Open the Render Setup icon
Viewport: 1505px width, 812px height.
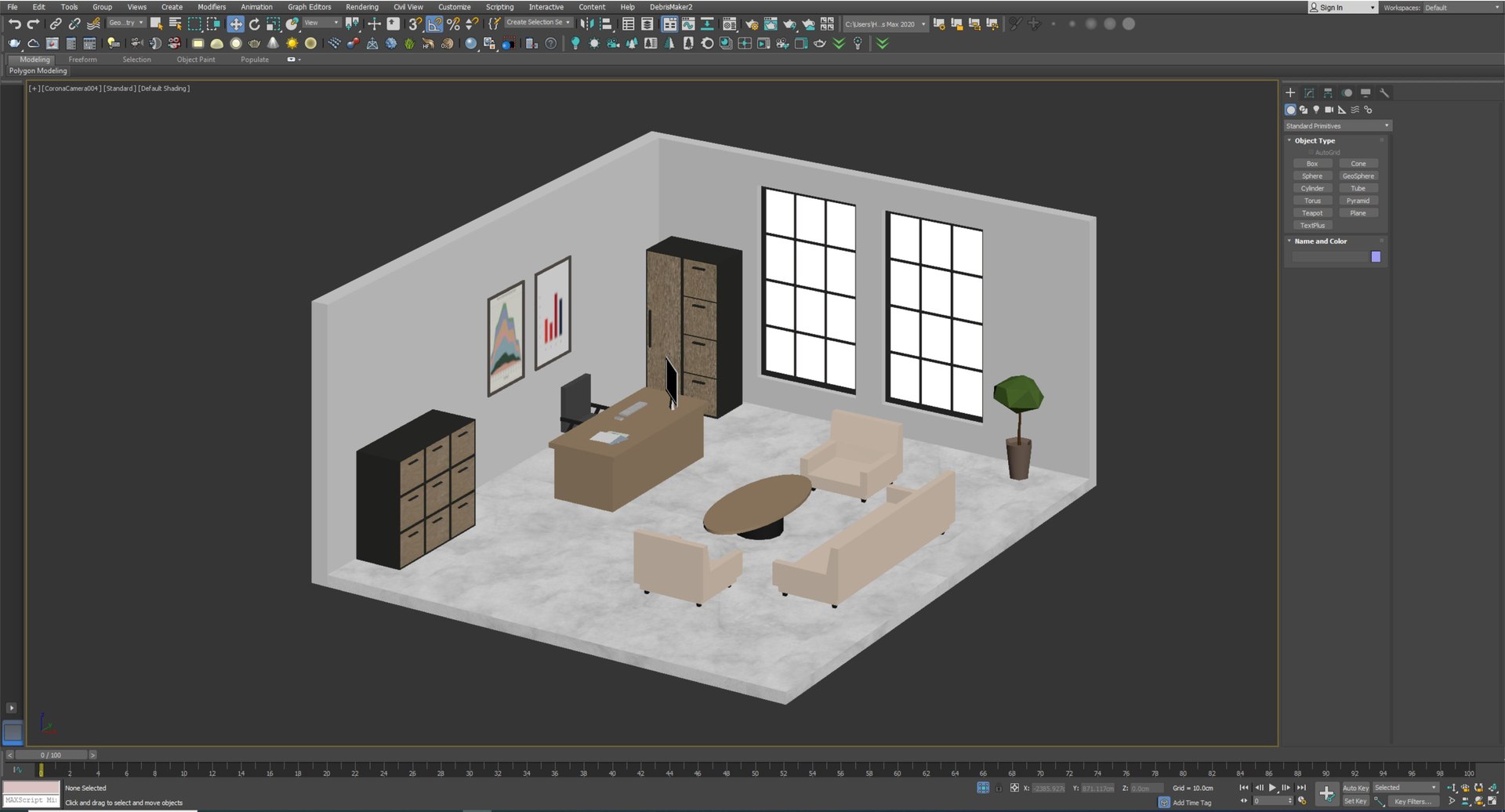click(752, 24)
